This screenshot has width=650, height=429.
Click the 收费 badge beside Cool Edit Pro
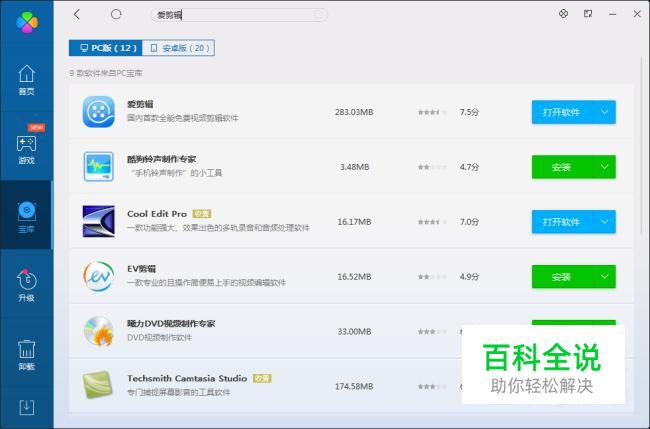pyautogui.click(x=202, y=214)
